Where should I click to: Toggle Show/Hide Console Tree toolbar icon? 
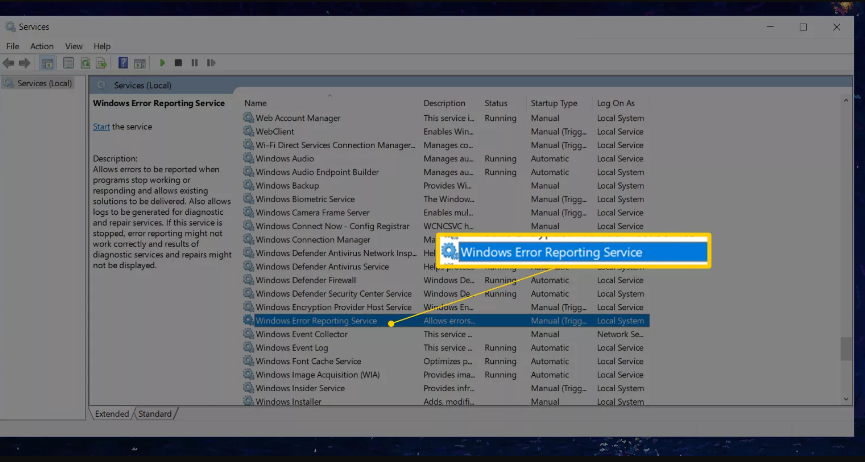[47, 63]
